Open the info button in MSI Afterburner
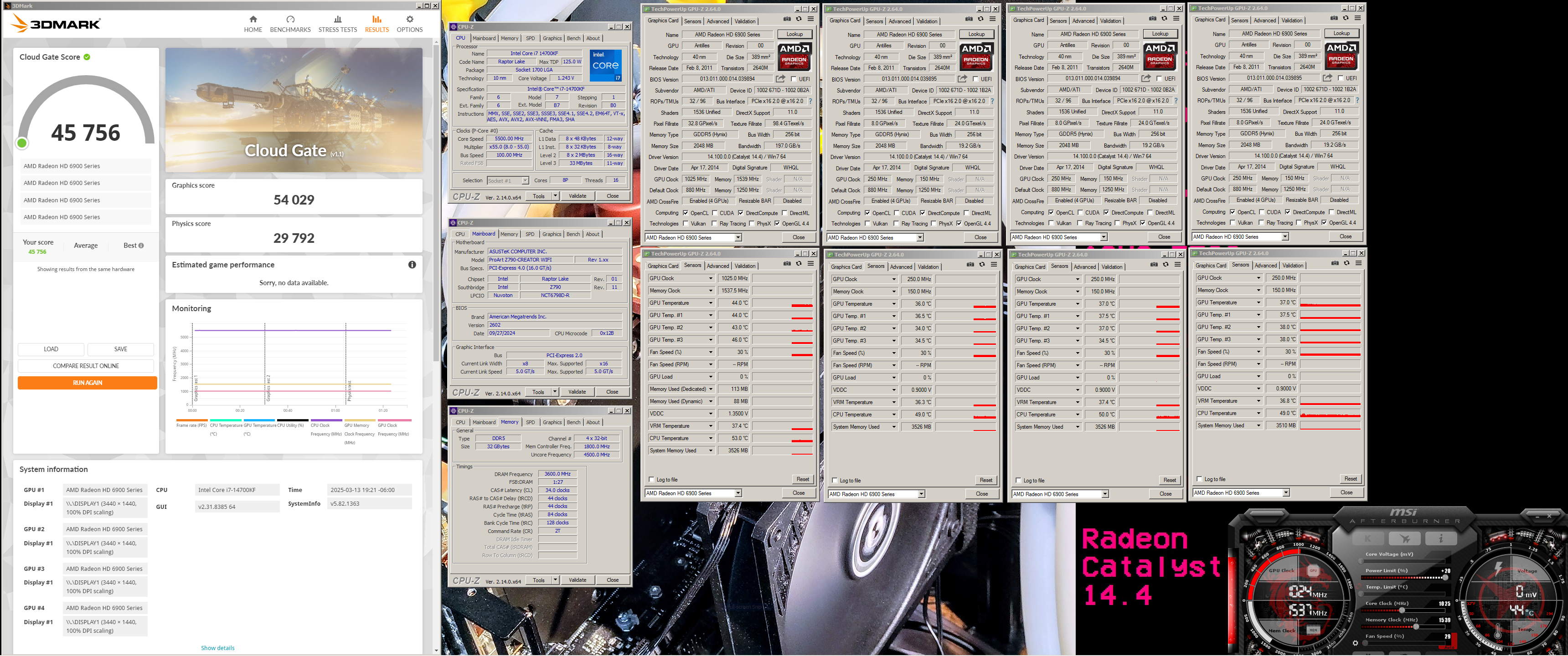Viewport: 1568px width, 656px height. [x=1441, y=538]
